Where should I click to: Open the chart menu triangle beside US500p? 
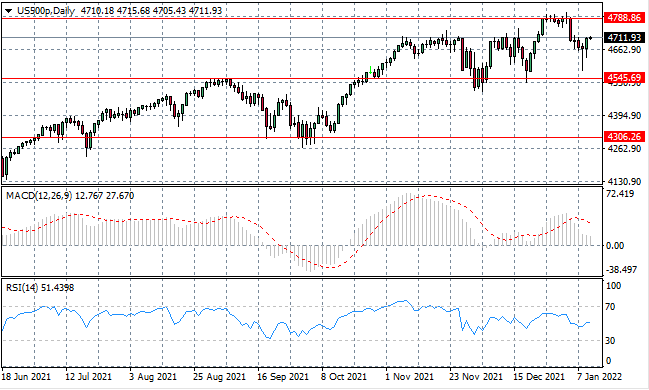pos(9,11)
